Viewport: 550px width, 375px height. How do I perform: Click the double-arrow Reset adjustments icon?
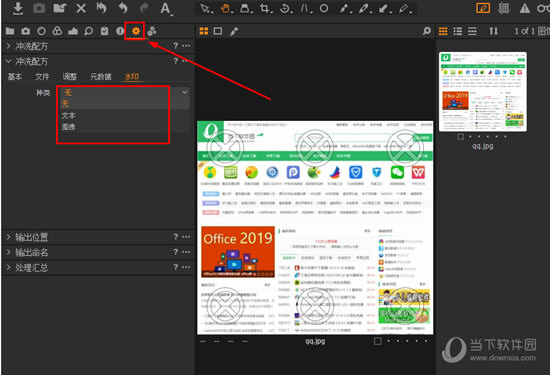[102, 8]
